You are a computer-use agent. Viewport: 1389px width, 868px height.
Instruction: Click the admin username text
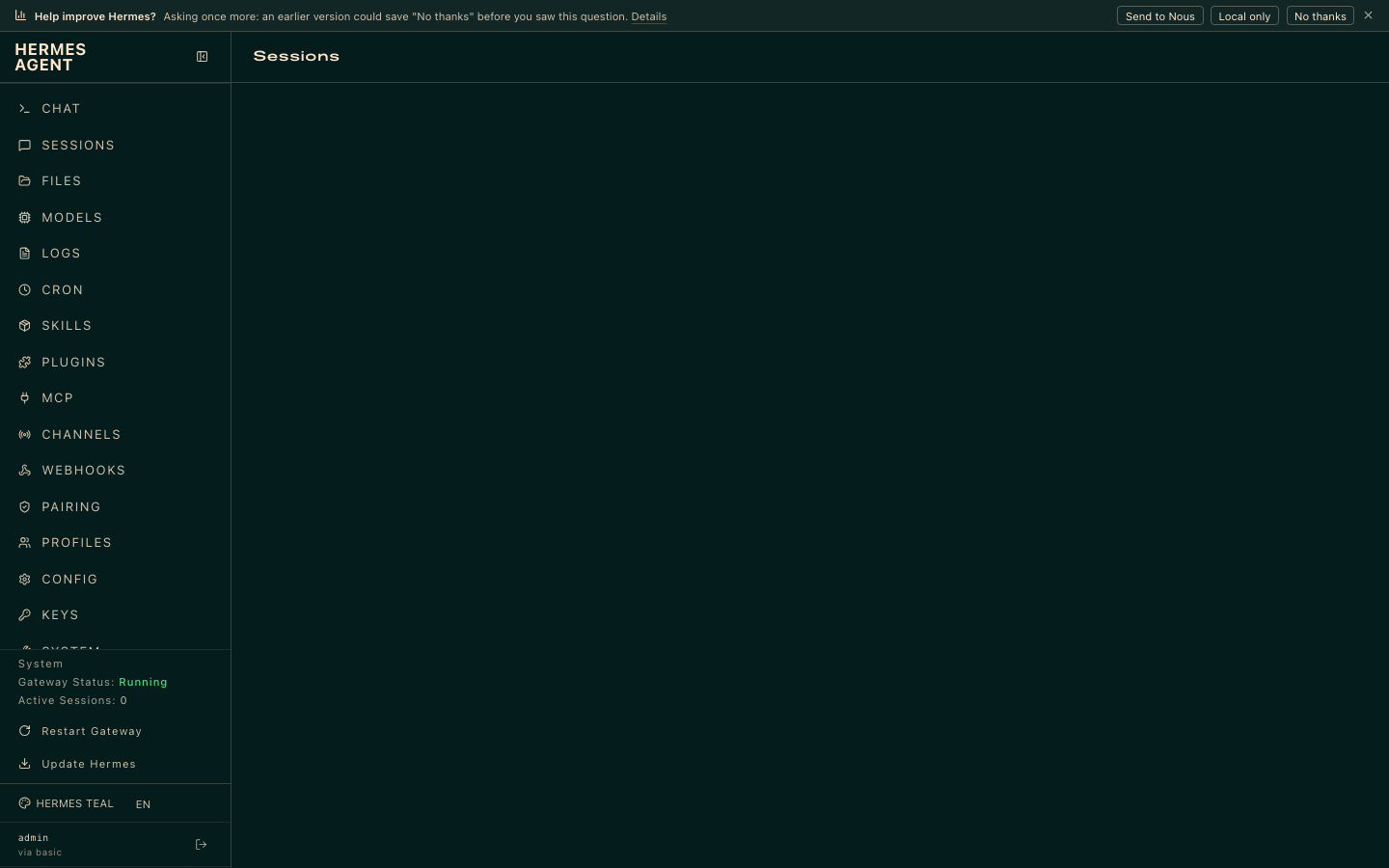click(x=33, y=838)
